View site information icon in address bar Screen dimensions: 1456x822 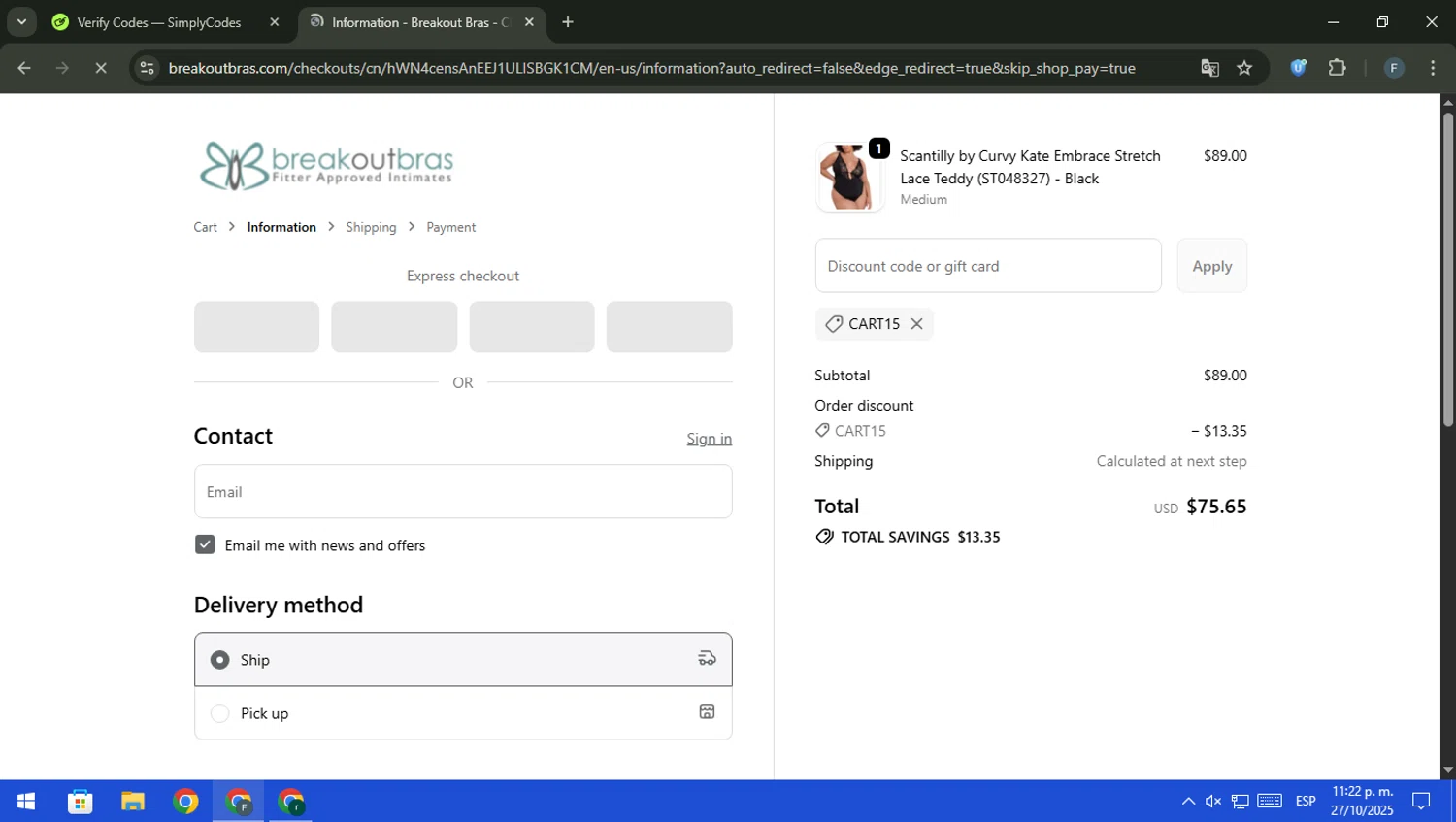pyautogui.click(x=148, y=68)
